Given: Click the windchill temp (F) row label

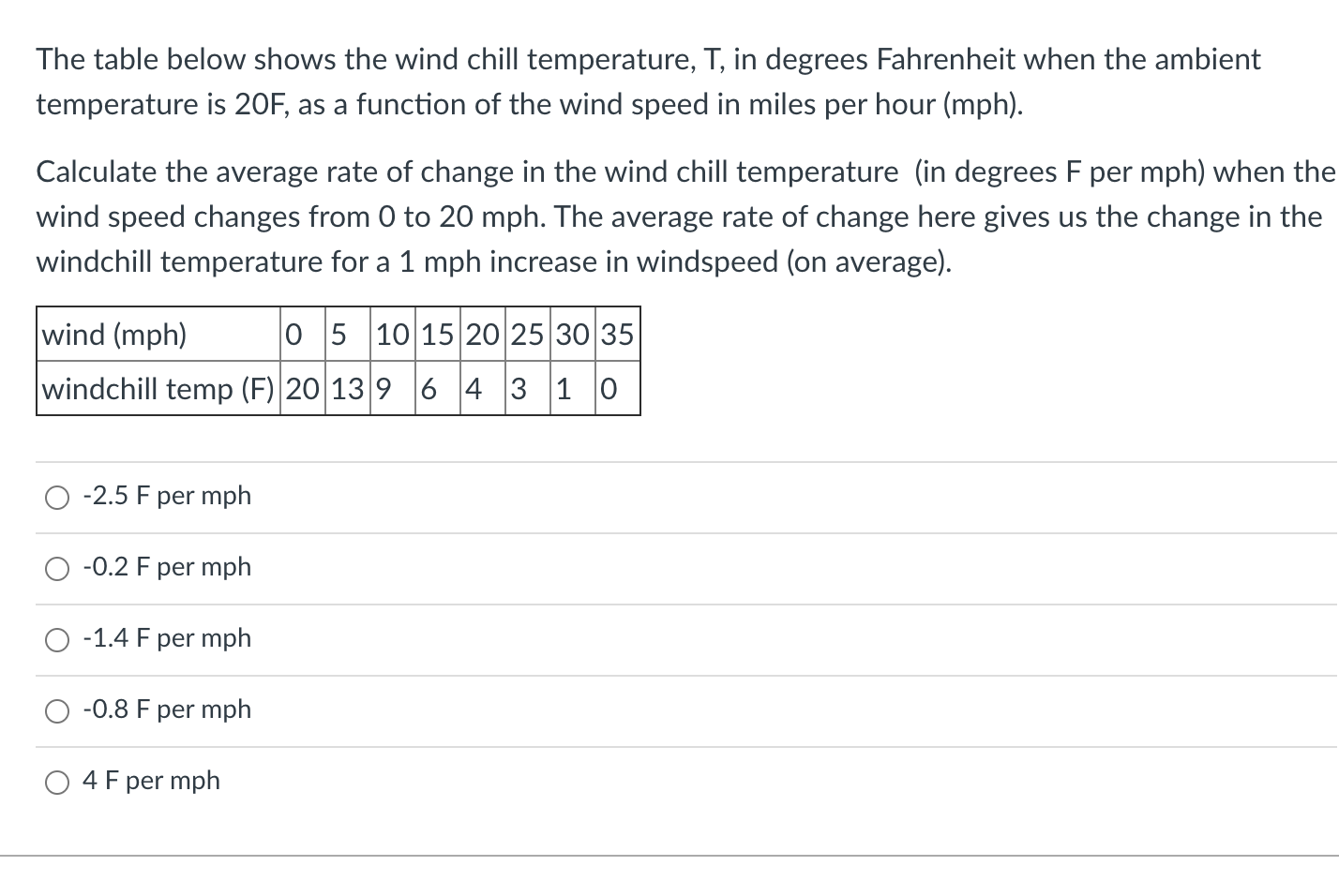Looking at the screenshot, I should pos(157,389).
